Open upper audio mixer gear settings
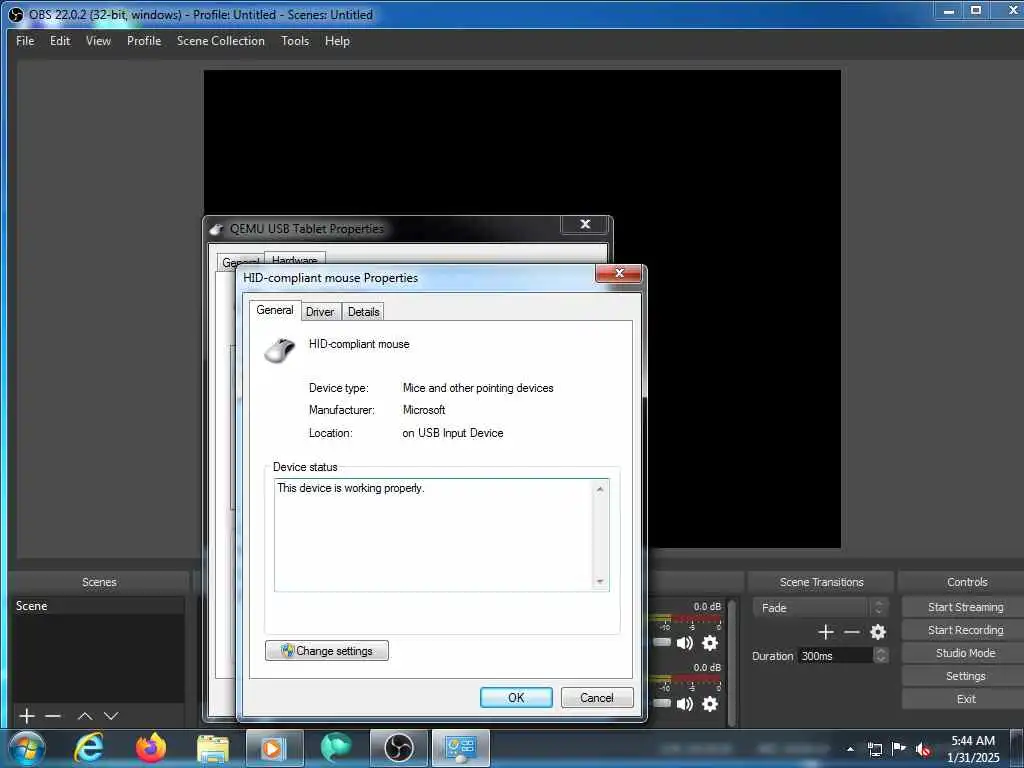The width and height of the screenshot is (1024, 768). tap(710, 643)
